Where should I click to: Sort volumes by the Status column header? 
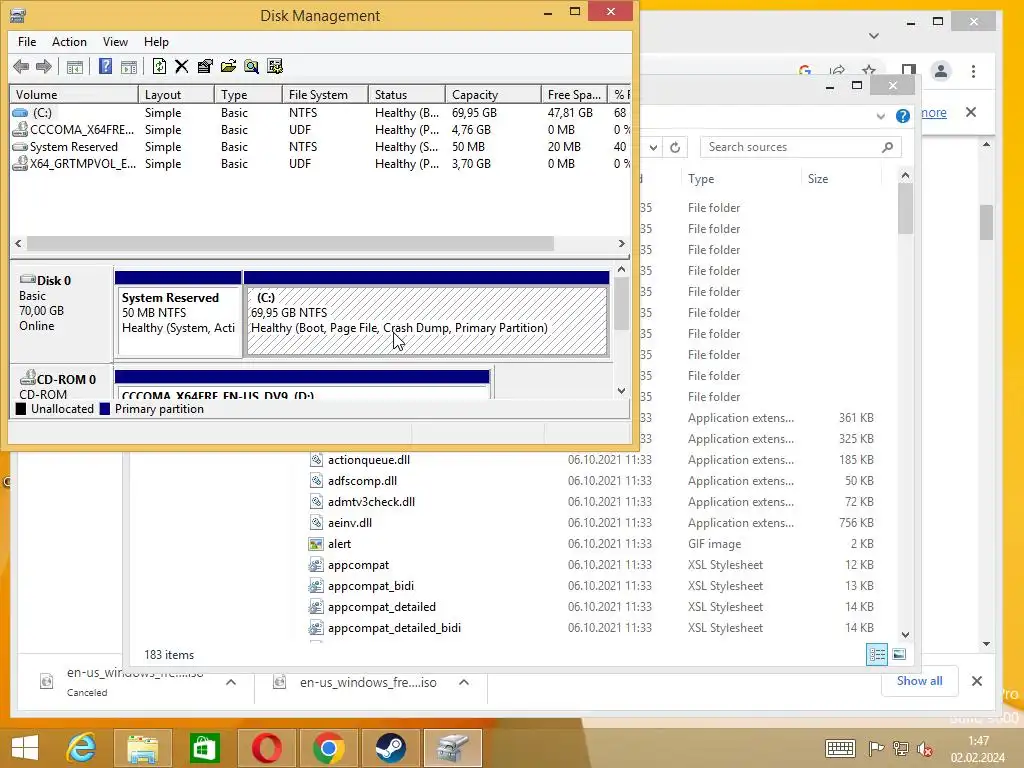407,95
